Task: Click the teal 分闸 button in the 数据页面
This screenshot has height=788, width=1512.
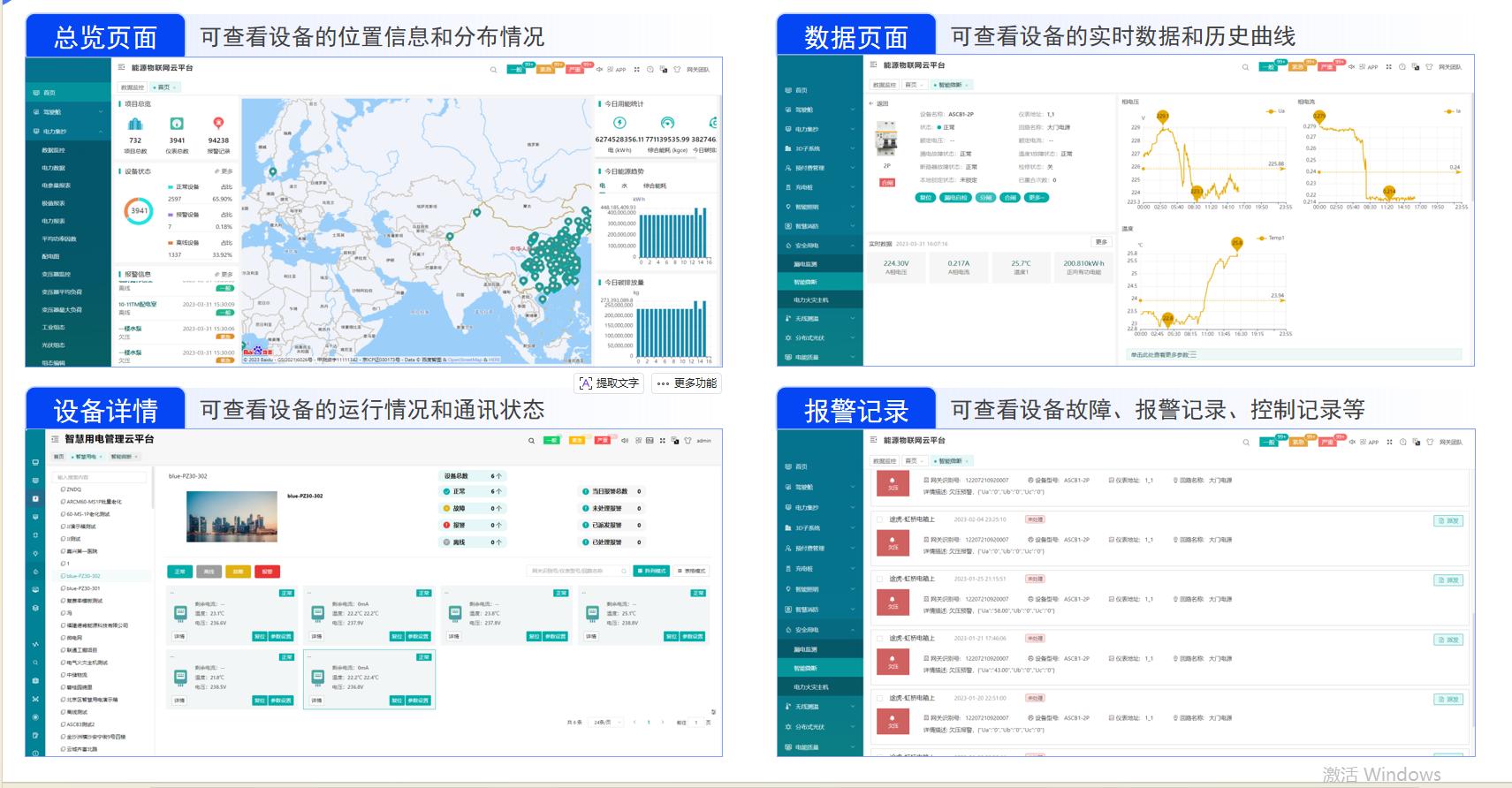Action: (x=986, y=198)
